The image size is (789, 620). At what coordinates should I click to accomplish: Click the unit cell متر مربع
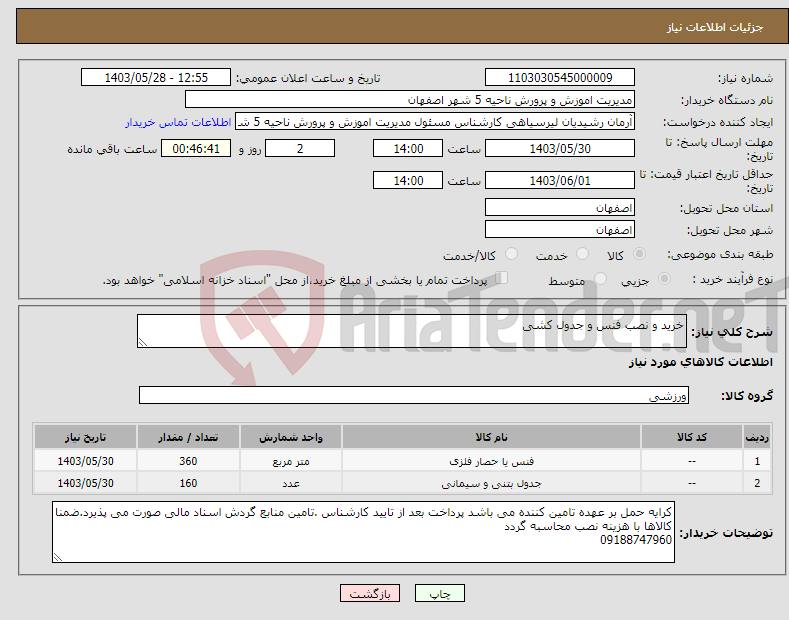click(291, 461)
